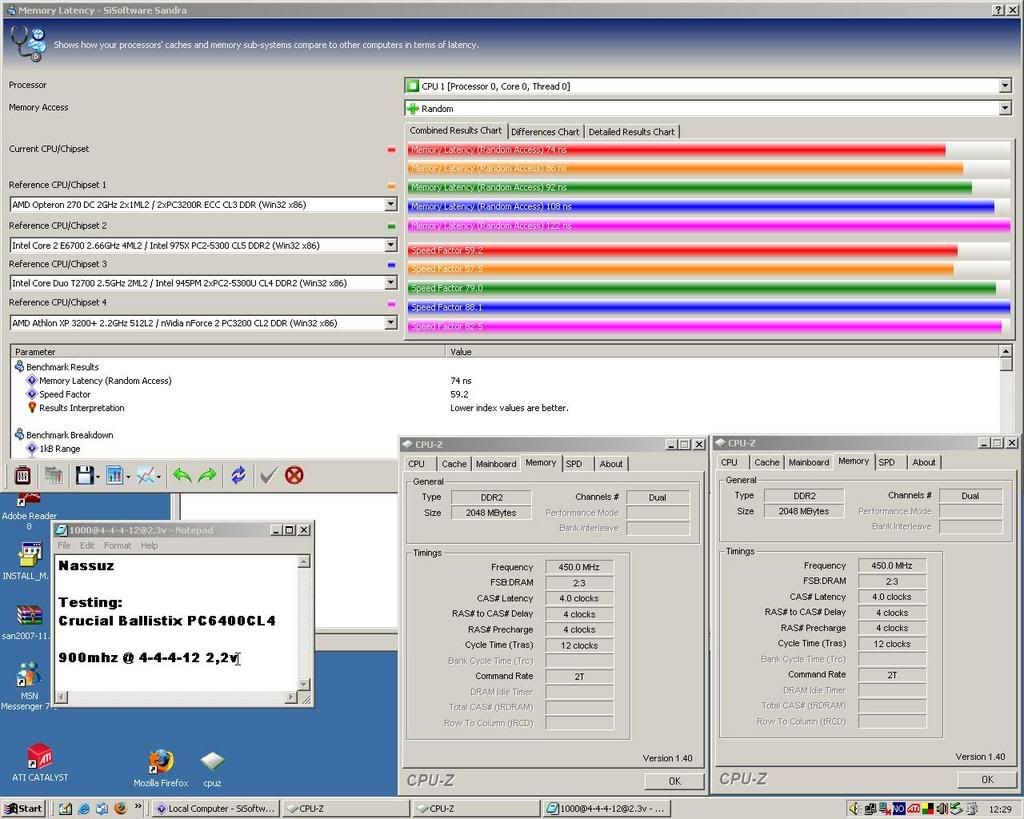
Task: Open MSN Messenger desktop icon
Action: point(29,686)
